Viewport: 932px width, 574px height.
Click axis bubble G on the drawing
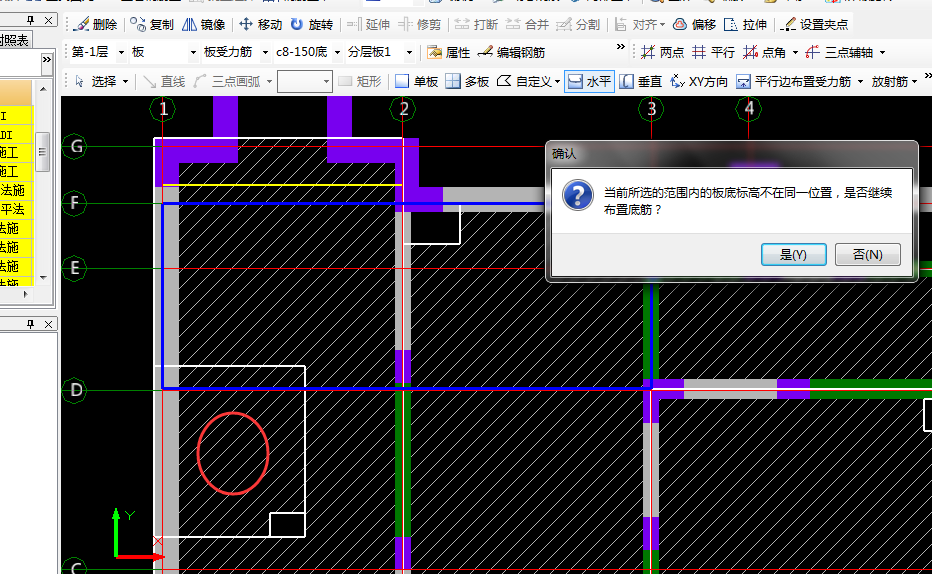click(76, 146)
